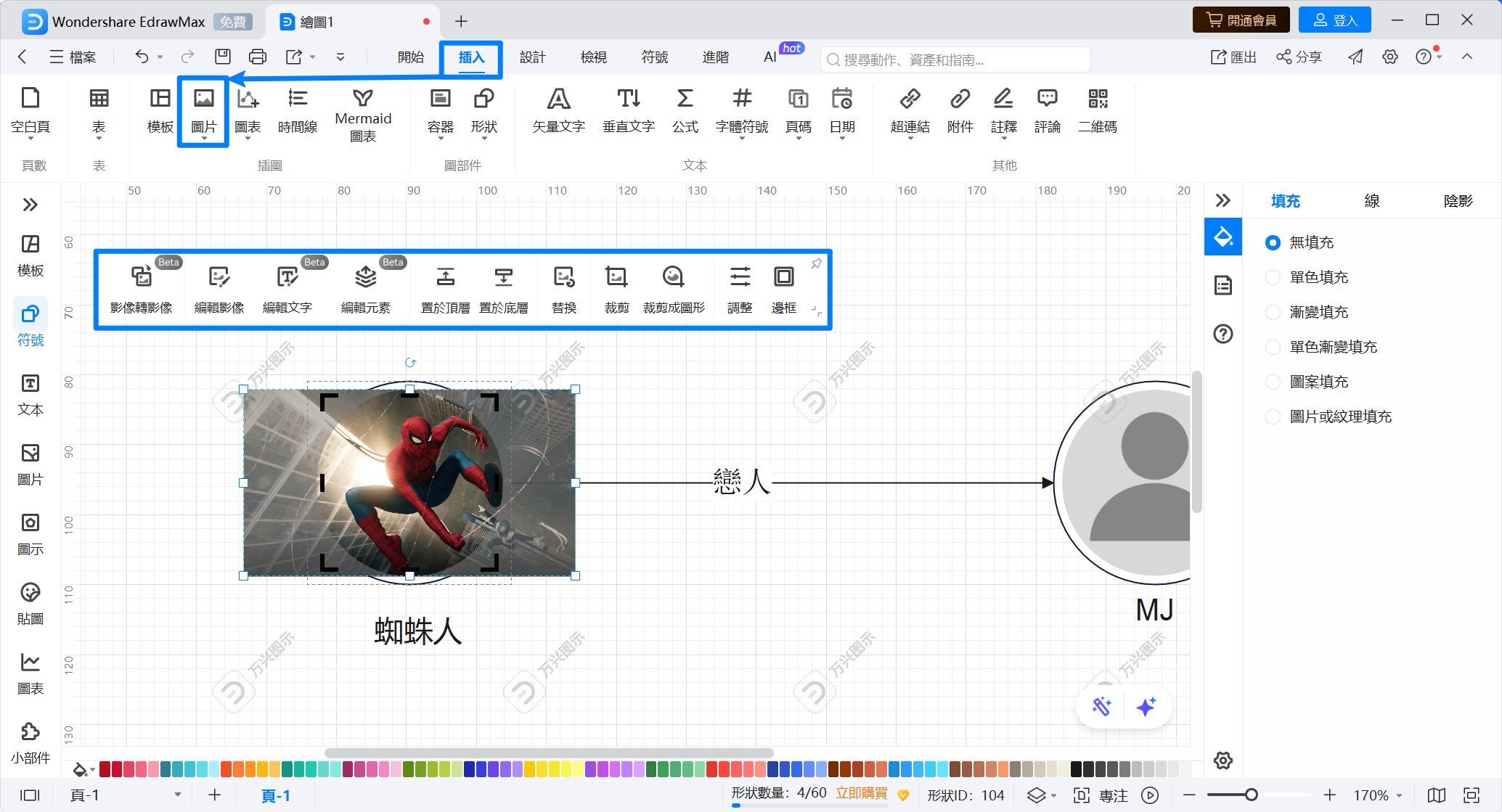Adjust the zoom slider handle
1502x812 pixels.
coord(1251,795)
